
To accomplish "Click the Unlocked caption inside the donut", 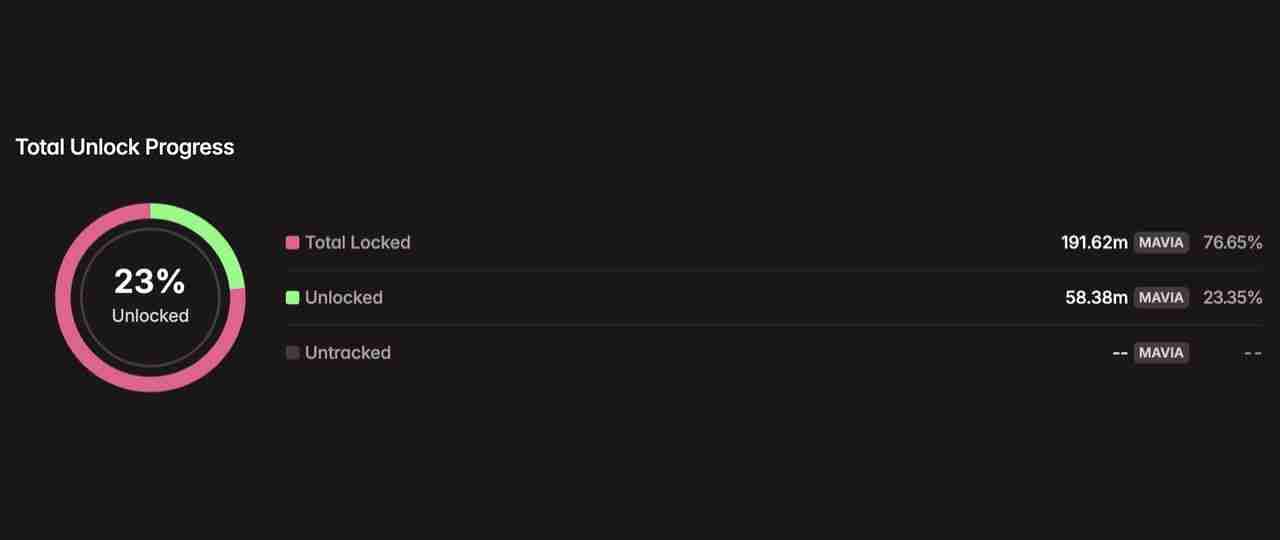I will [x=150, y=315].
